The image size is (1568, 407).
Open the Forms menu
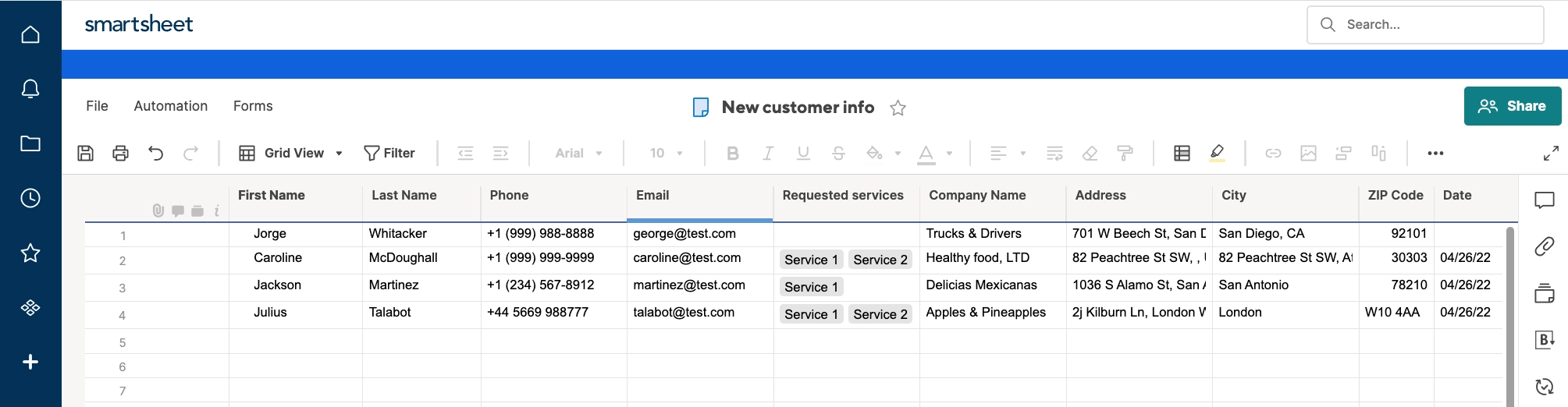coord(253,106)
